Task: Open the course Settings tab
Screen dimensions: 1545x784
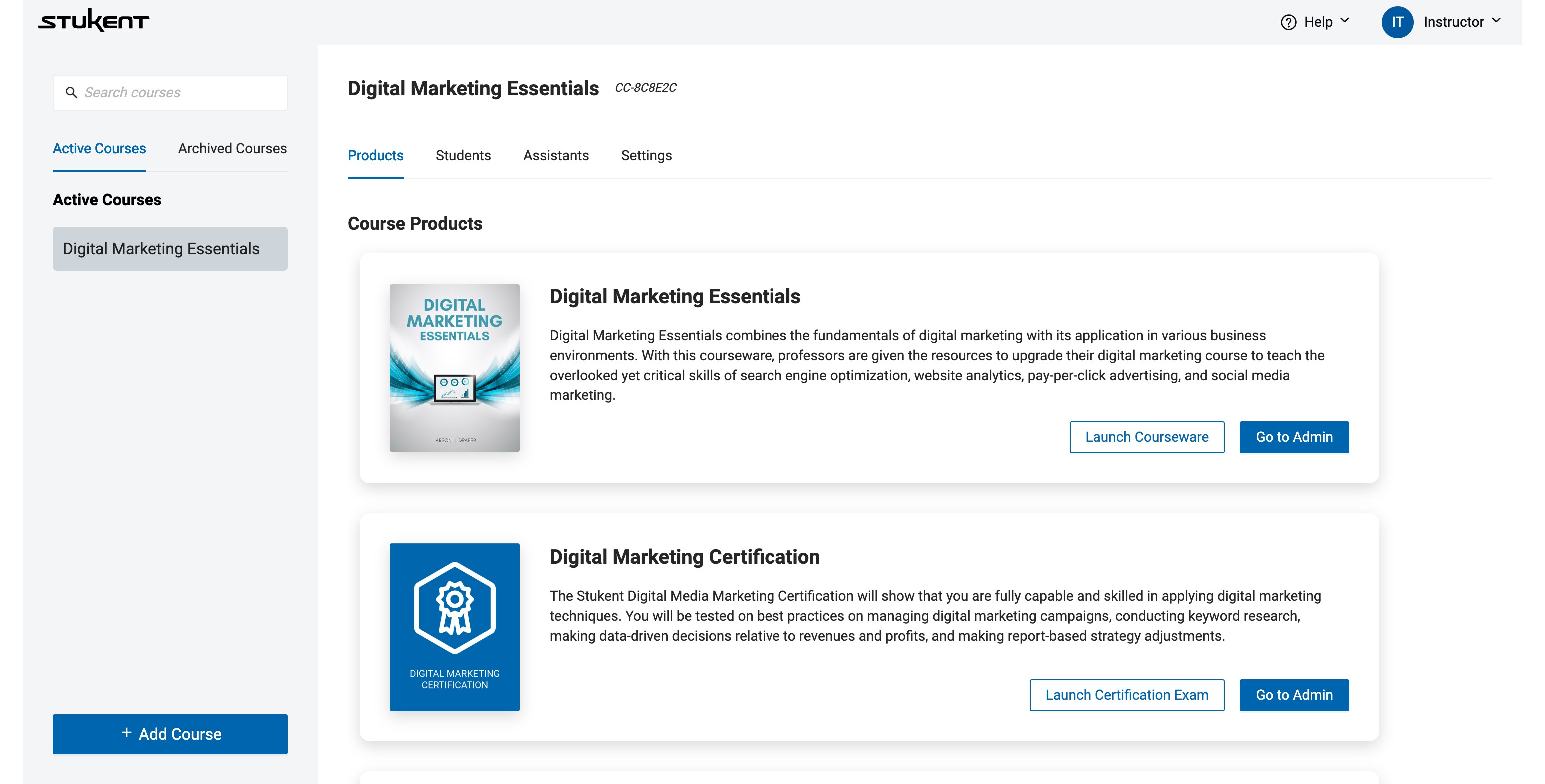Action: 646,156
